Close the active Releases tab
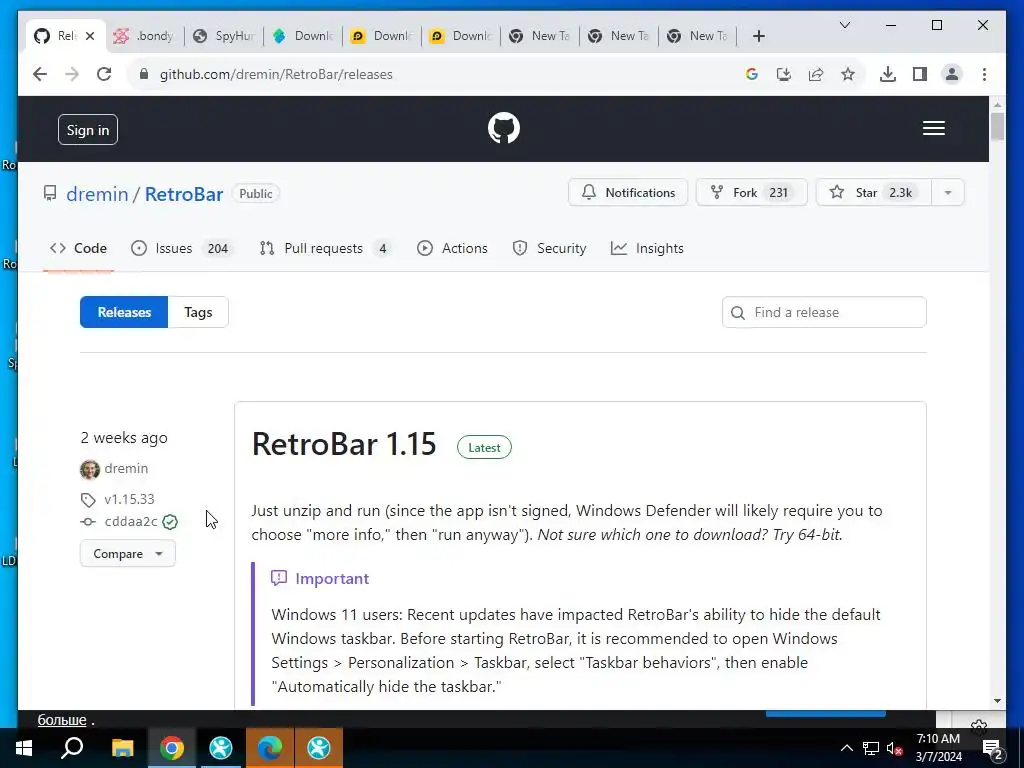The image size is (1024, 768). 90,36
